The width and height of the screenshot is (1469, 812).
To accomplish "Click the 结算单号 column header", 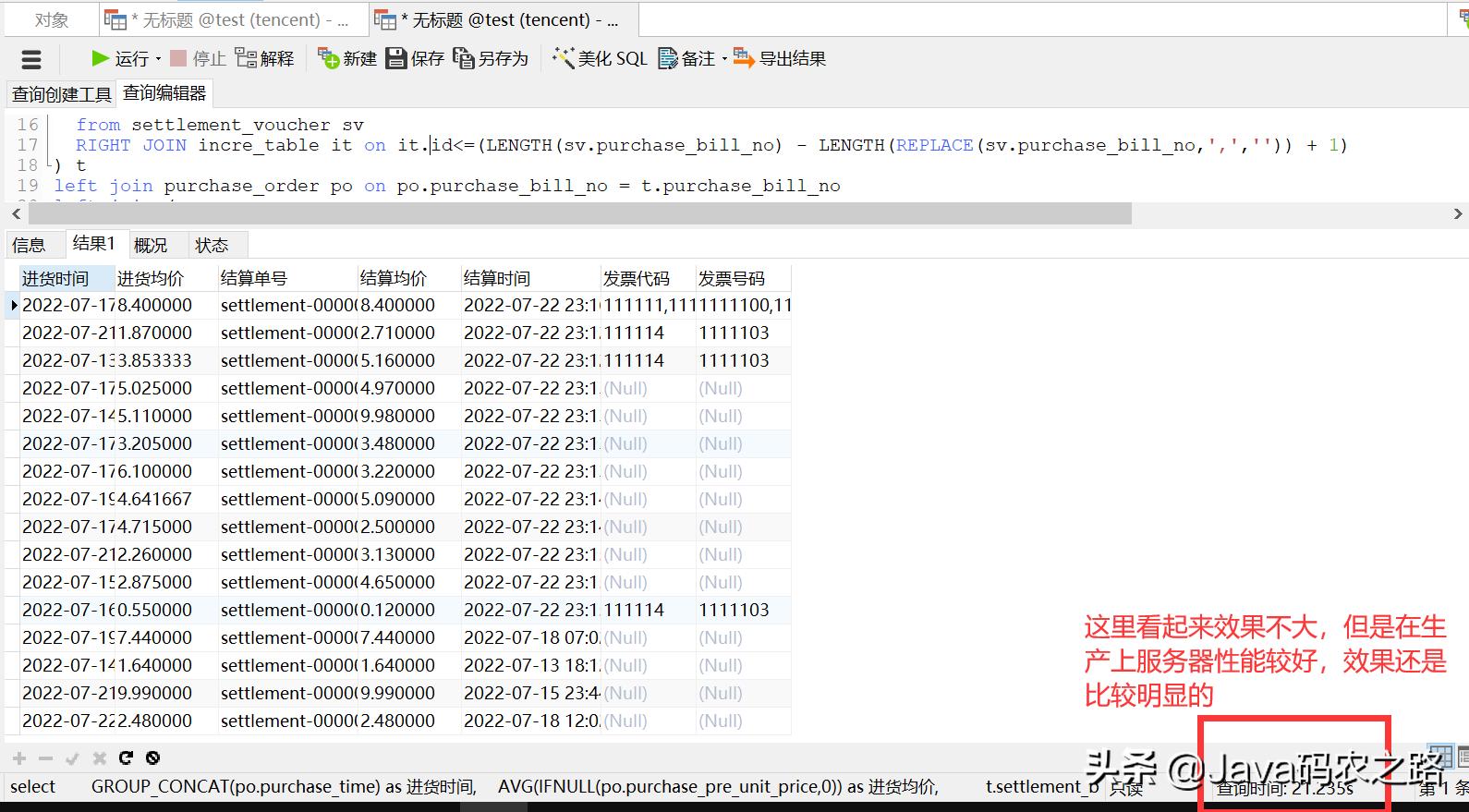I will [x=288, y=278].
